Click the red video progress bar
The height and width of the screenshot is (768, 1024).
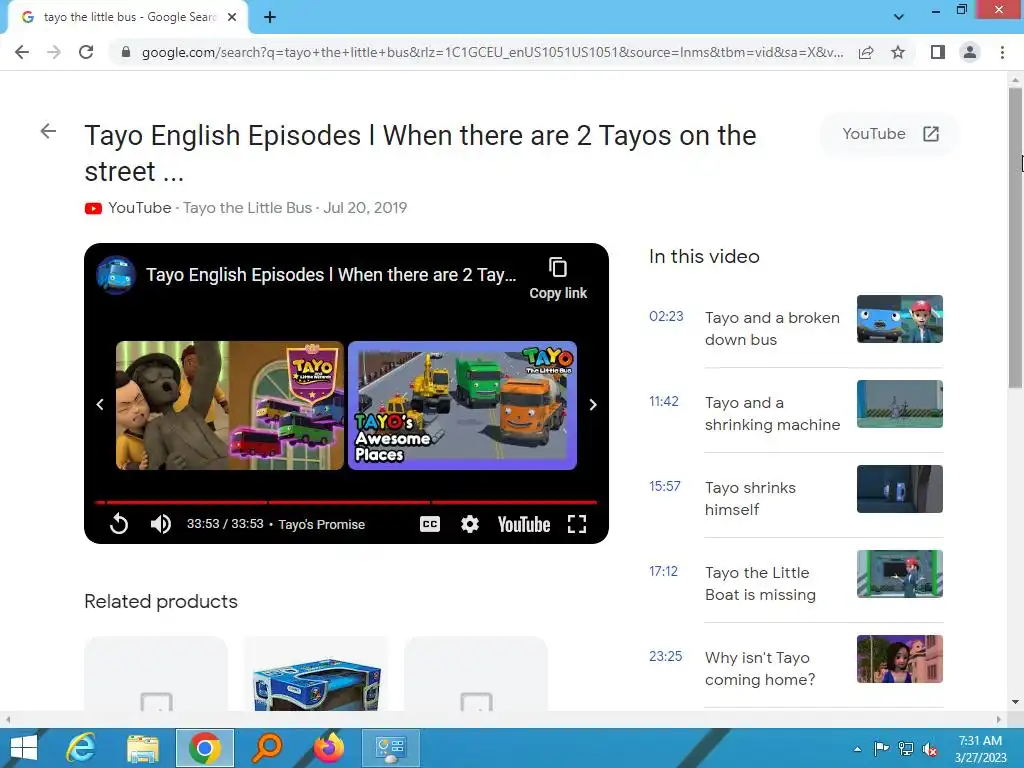[346, 502]
